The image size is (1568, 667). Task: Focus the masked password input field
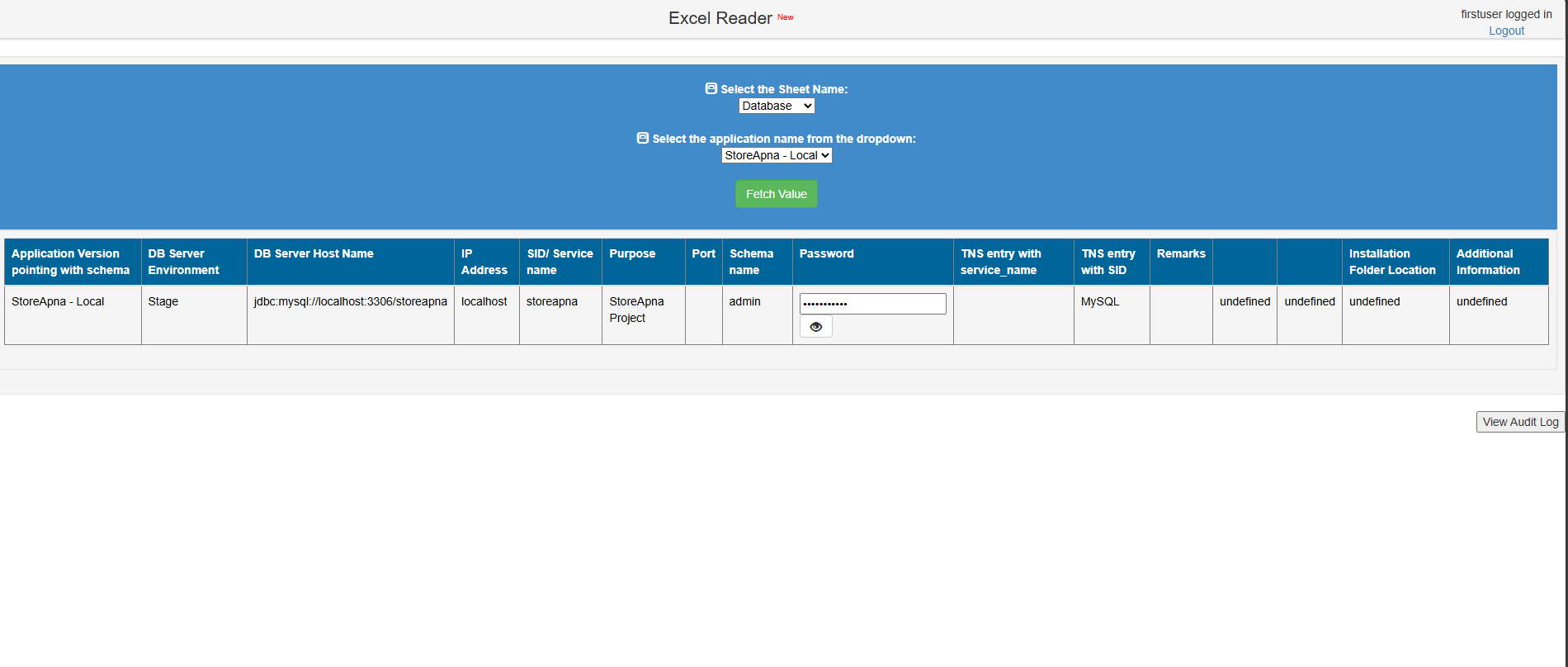pos(871,304)
